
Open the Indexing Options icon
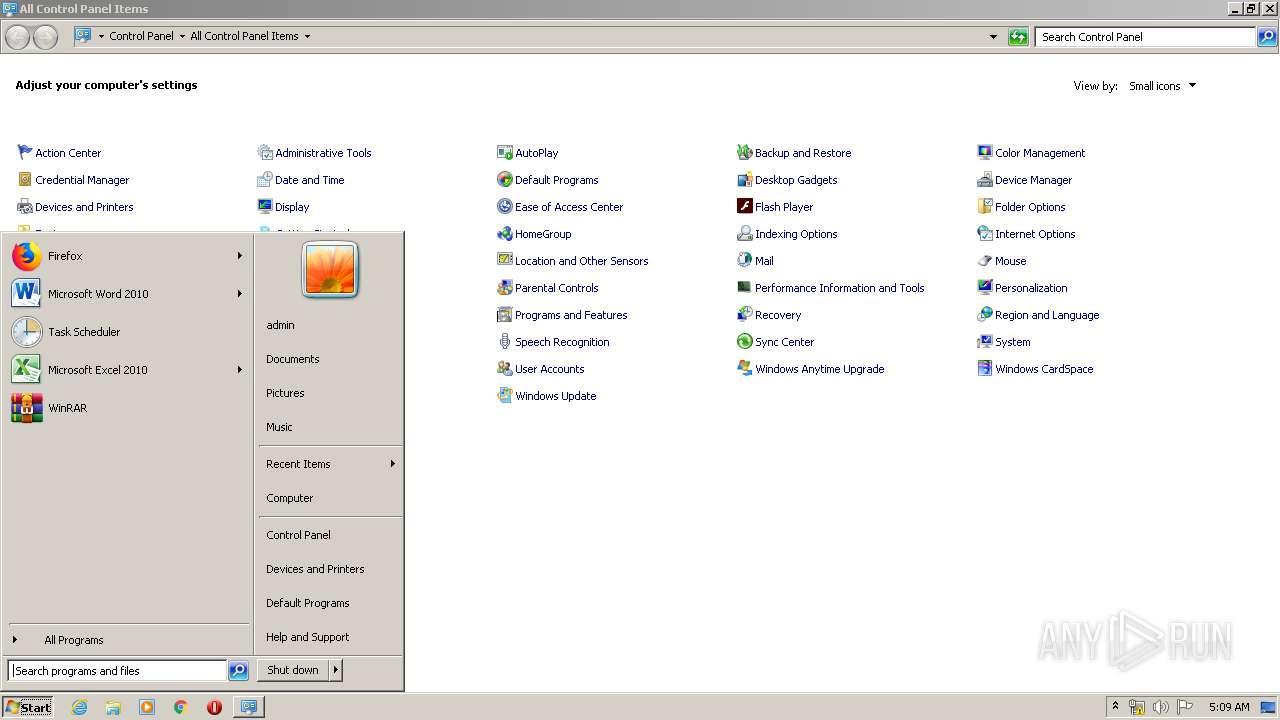(x=745, y=234)
